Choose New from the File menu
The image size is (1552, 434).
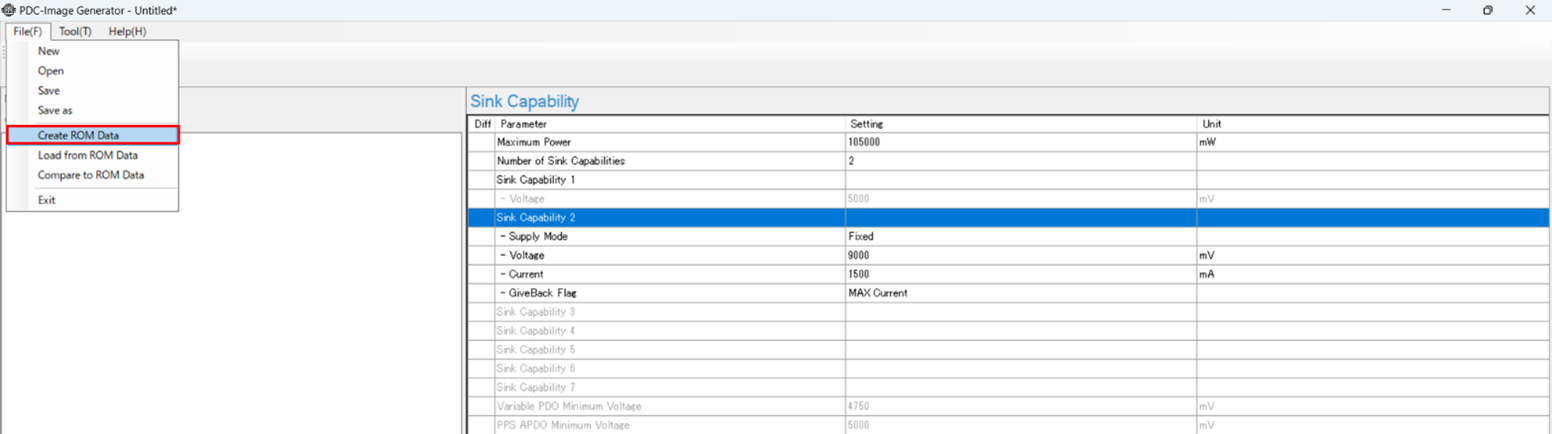click(48, 51)
